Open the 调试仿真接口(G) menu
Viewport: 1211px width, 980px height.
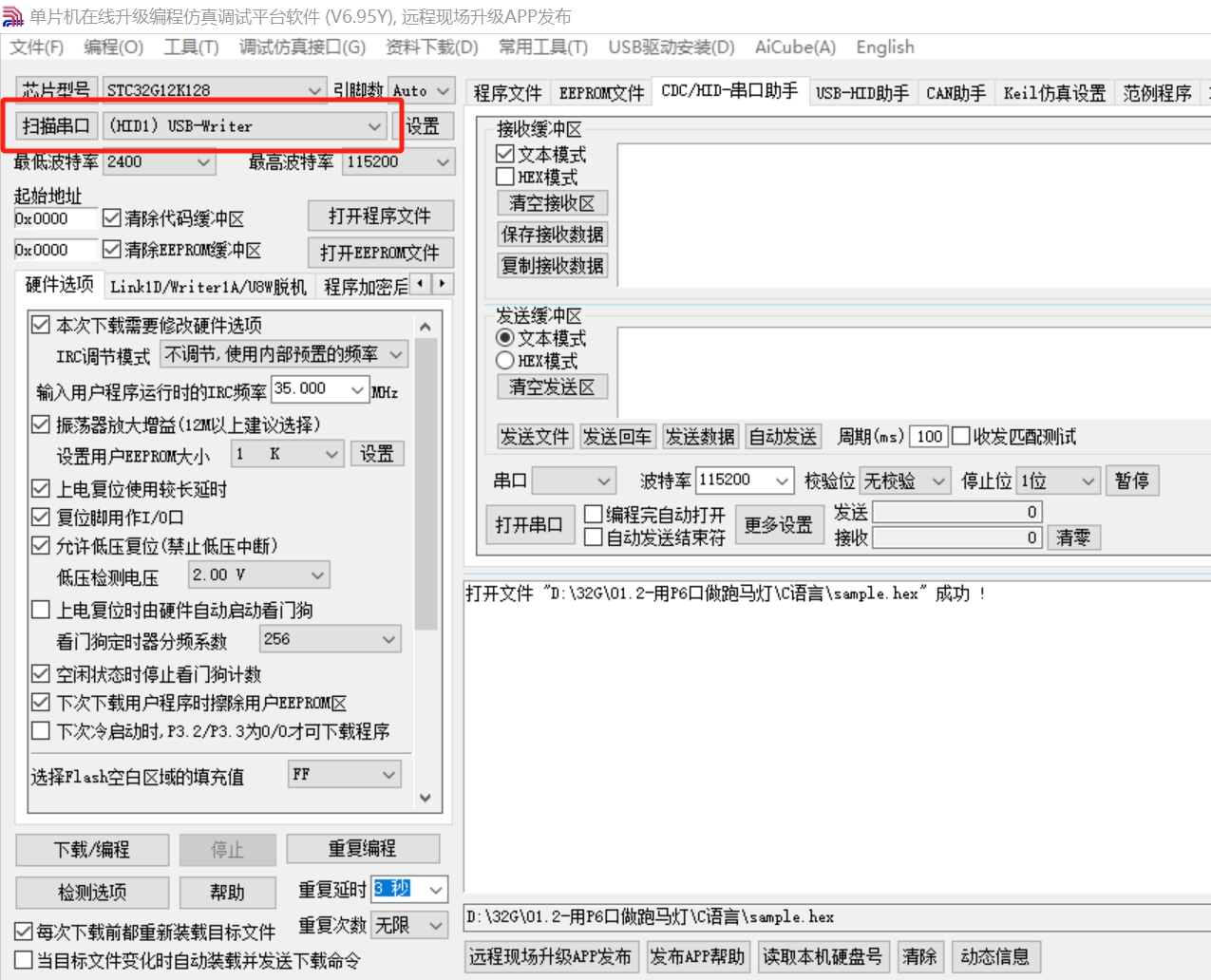pos(302,47)
